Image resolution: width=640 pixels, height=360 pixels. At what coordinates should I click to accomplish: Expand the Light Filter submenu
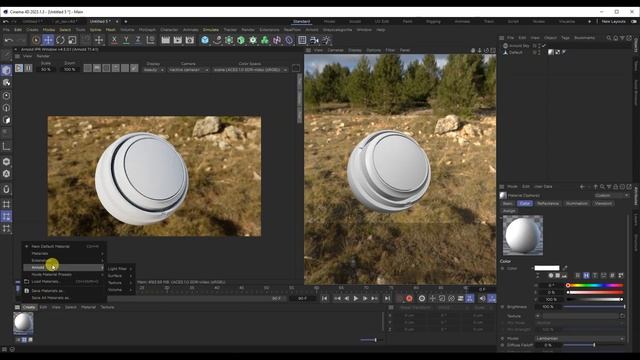coord(120,269)
